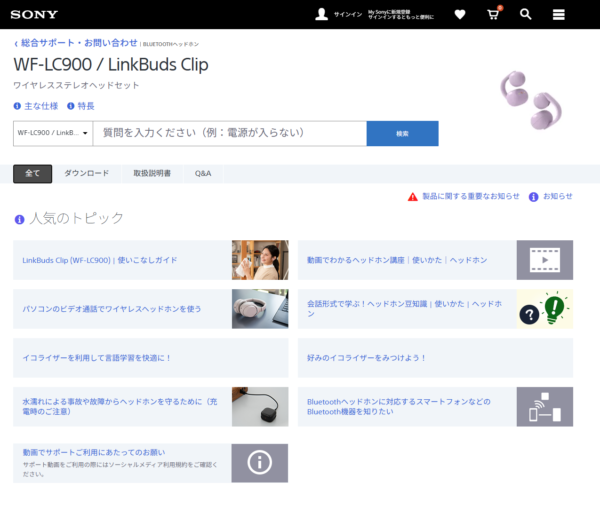Open 動画でサポートご利用にあたってのお願い link
This screenshot has height=506, width=600.
click(94, 452)
